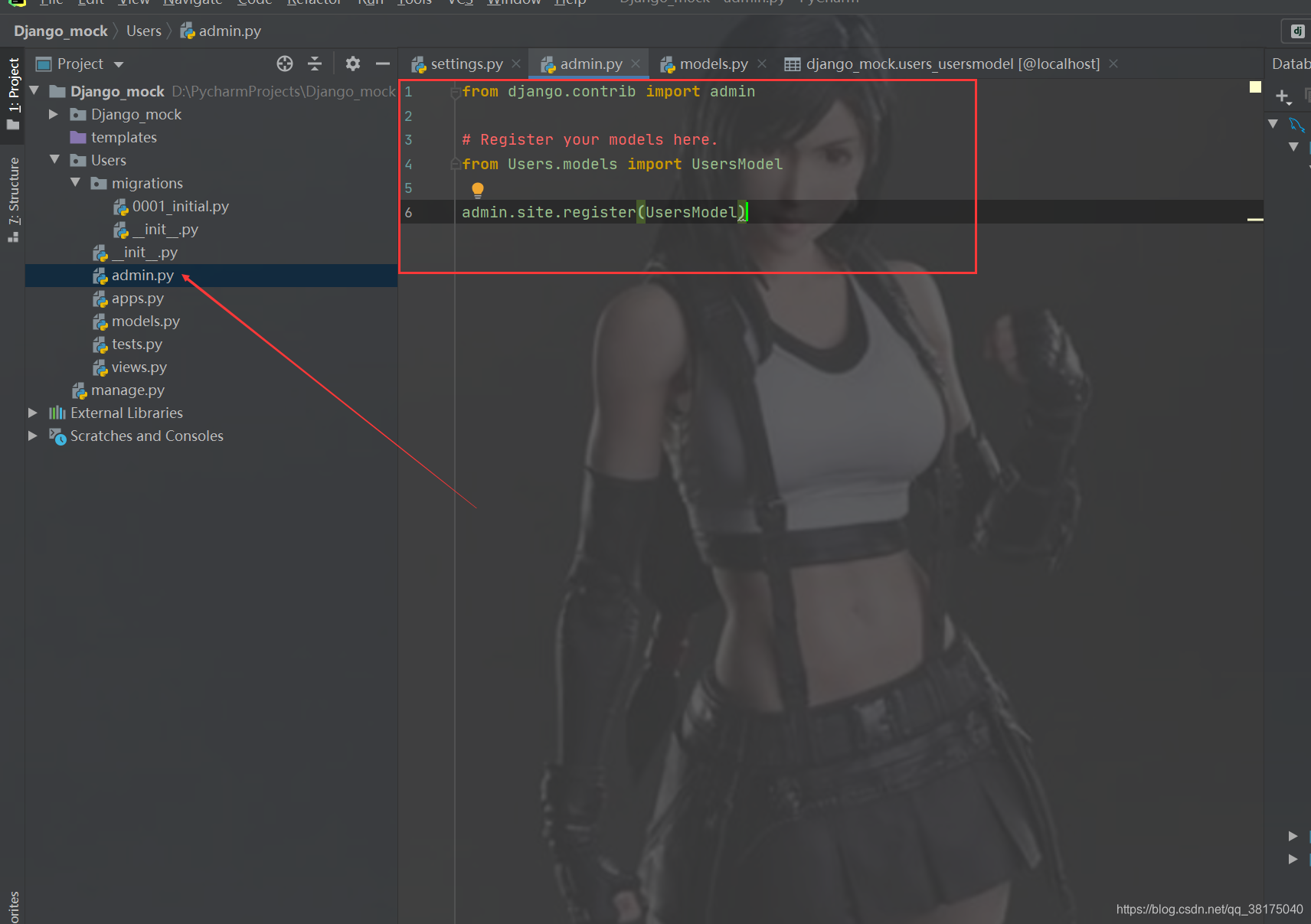This screenshot has width=1311, height=924.
Task: Collapse the Django_mock root folder
Action: pos(34,91)
